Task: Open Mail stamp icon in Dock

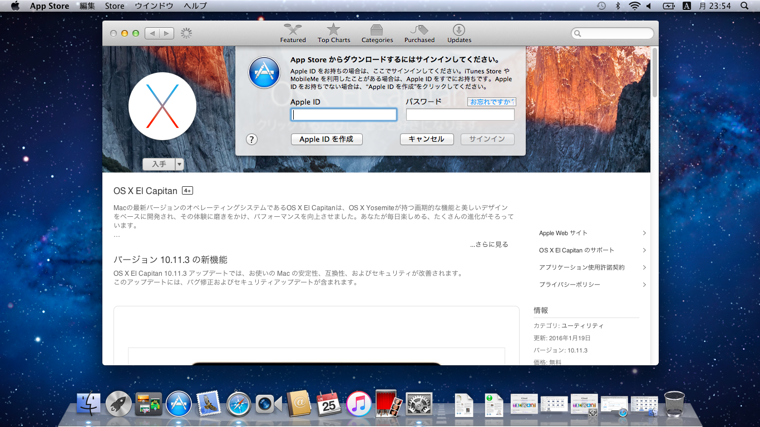Action: (208, 404)
